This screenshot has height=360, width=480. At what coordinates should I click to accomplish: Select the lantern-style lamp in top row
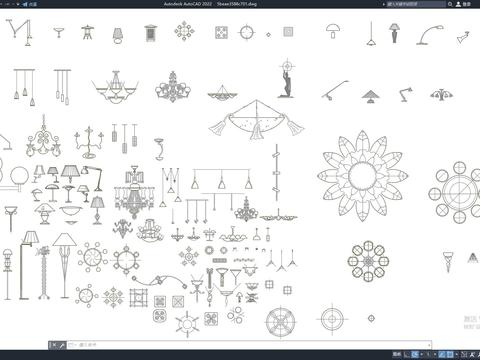pyautogui.click(x=151, y=33)
